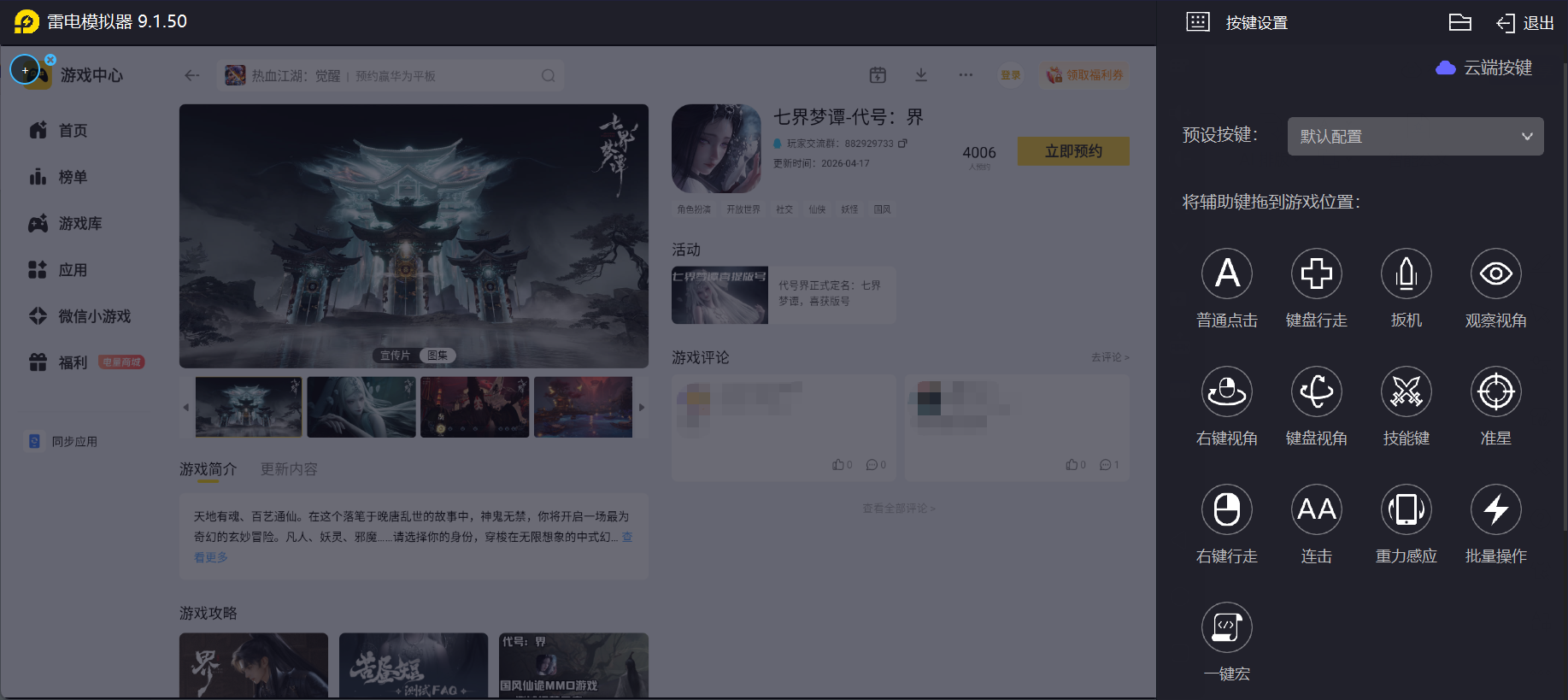
Task: Click the 游戏中心 logo title
Action: tap(91, 75)
